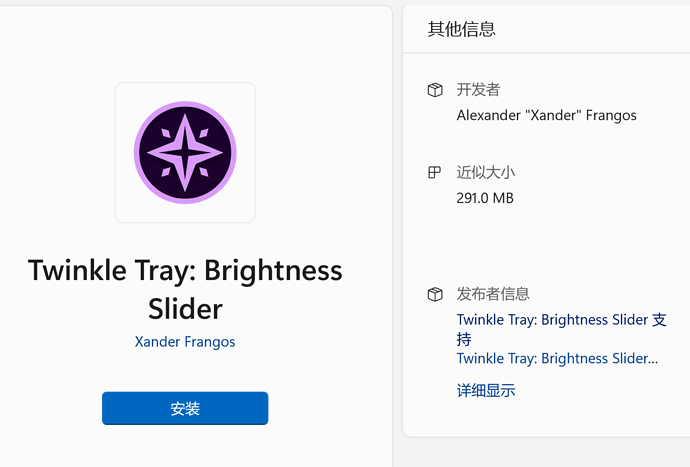Click the box icon beside 开发者
This screenshot has width=690, height=467.
(435, 90)
